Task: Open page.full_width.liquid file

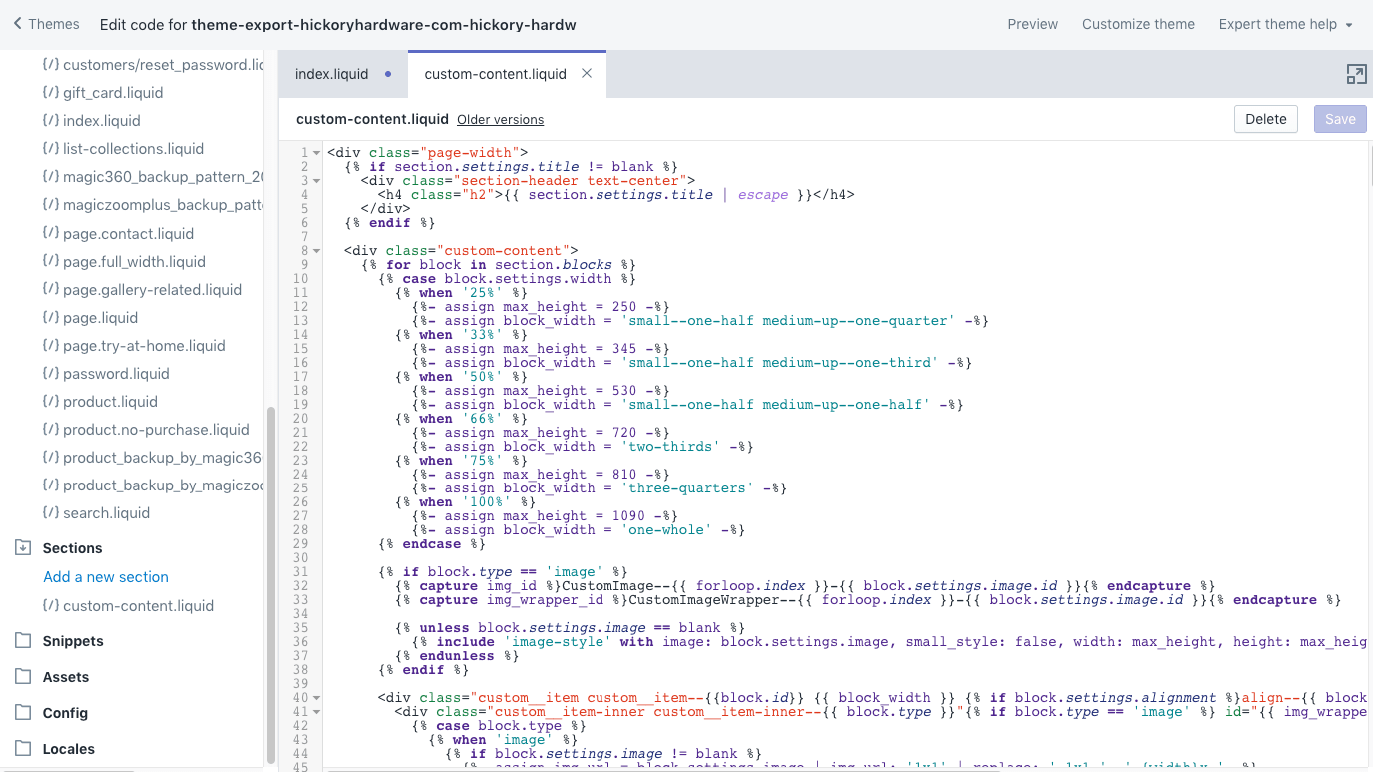Action: click(x=134, y=261)
